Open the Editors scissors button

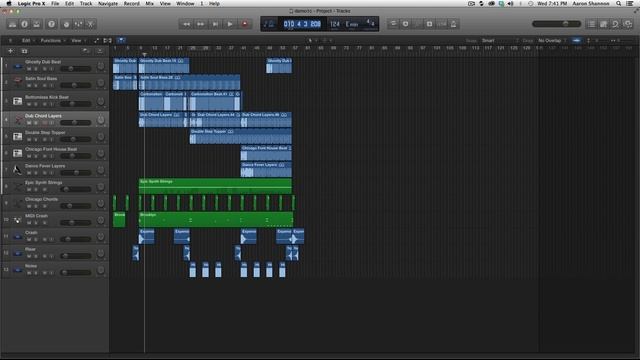[x=91, y=24]
